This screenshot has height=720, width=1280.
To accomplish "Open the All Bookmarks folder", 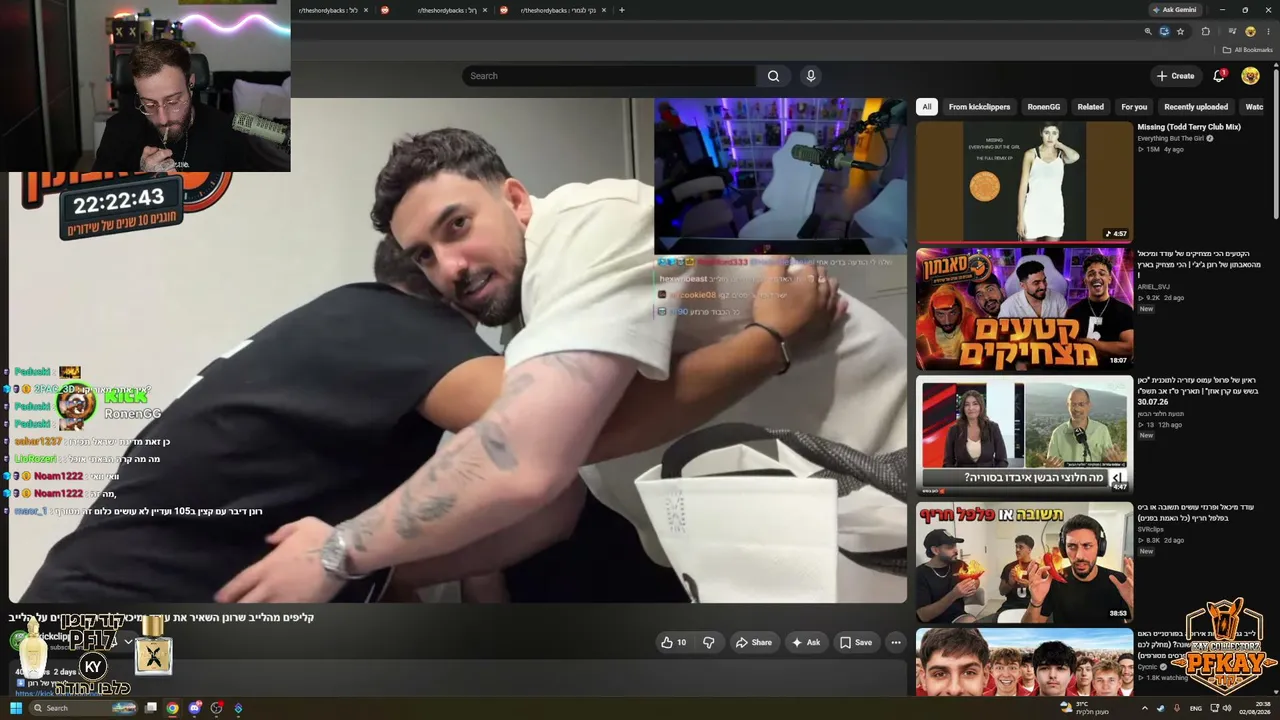I will tap(1247, 50).
